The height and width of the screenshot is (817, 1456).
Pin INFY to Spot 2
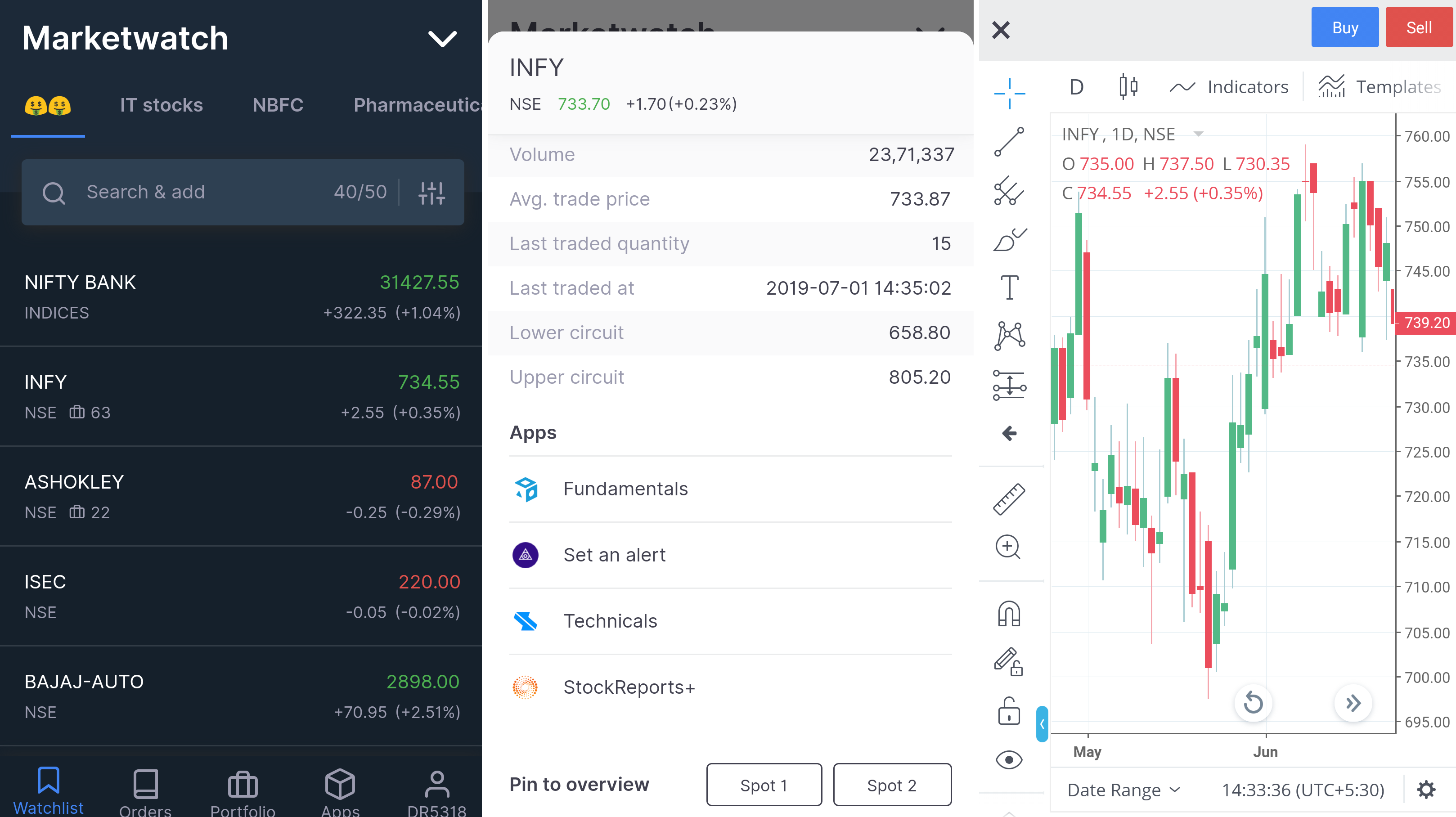point(892,785)
